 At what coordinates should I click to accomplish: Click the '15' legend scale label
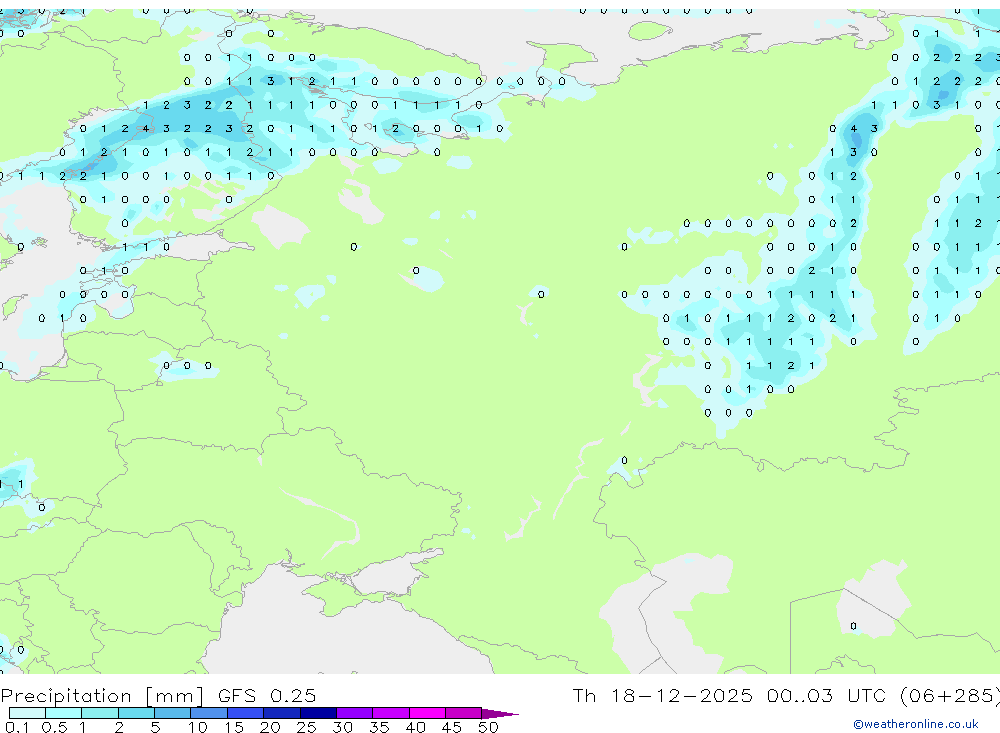coord(233,727)
